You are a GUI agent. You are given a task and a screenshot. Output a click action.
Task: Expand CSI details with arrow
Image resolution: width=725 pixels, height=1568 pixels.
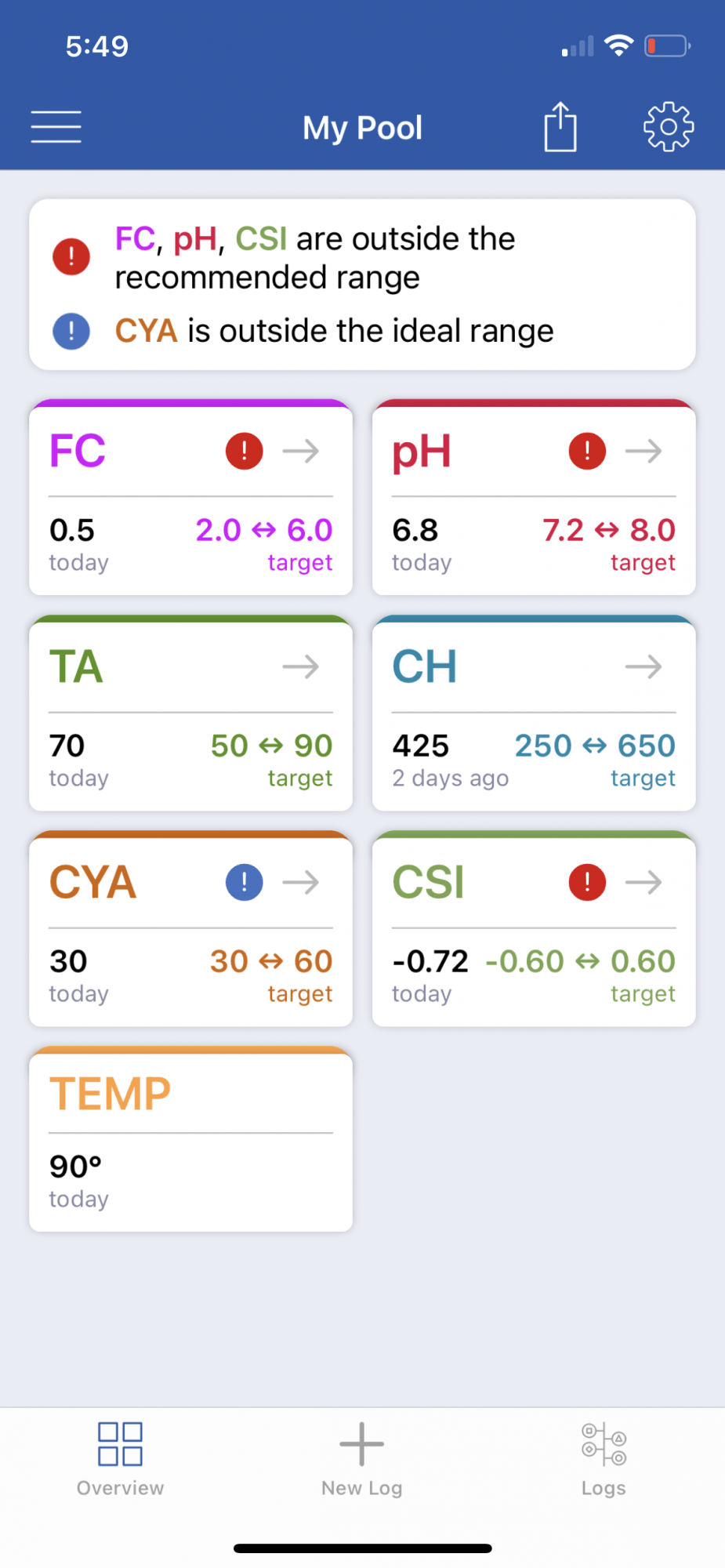pyautogui.click(x=643, y=882)
